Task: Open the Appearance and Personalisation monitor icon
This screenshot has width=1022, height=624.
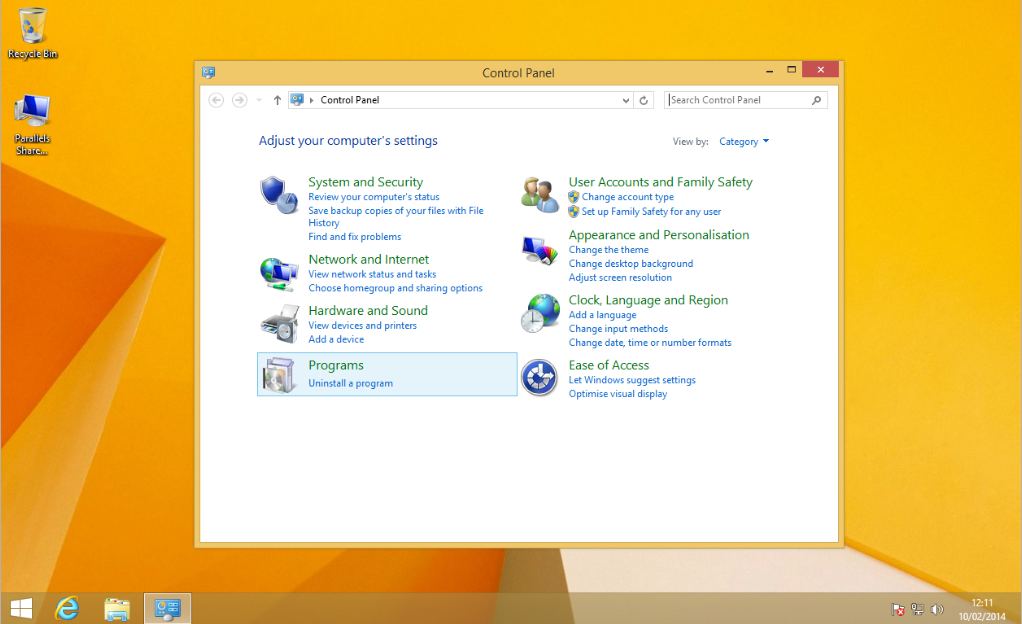Action: [x=540, y=251]
